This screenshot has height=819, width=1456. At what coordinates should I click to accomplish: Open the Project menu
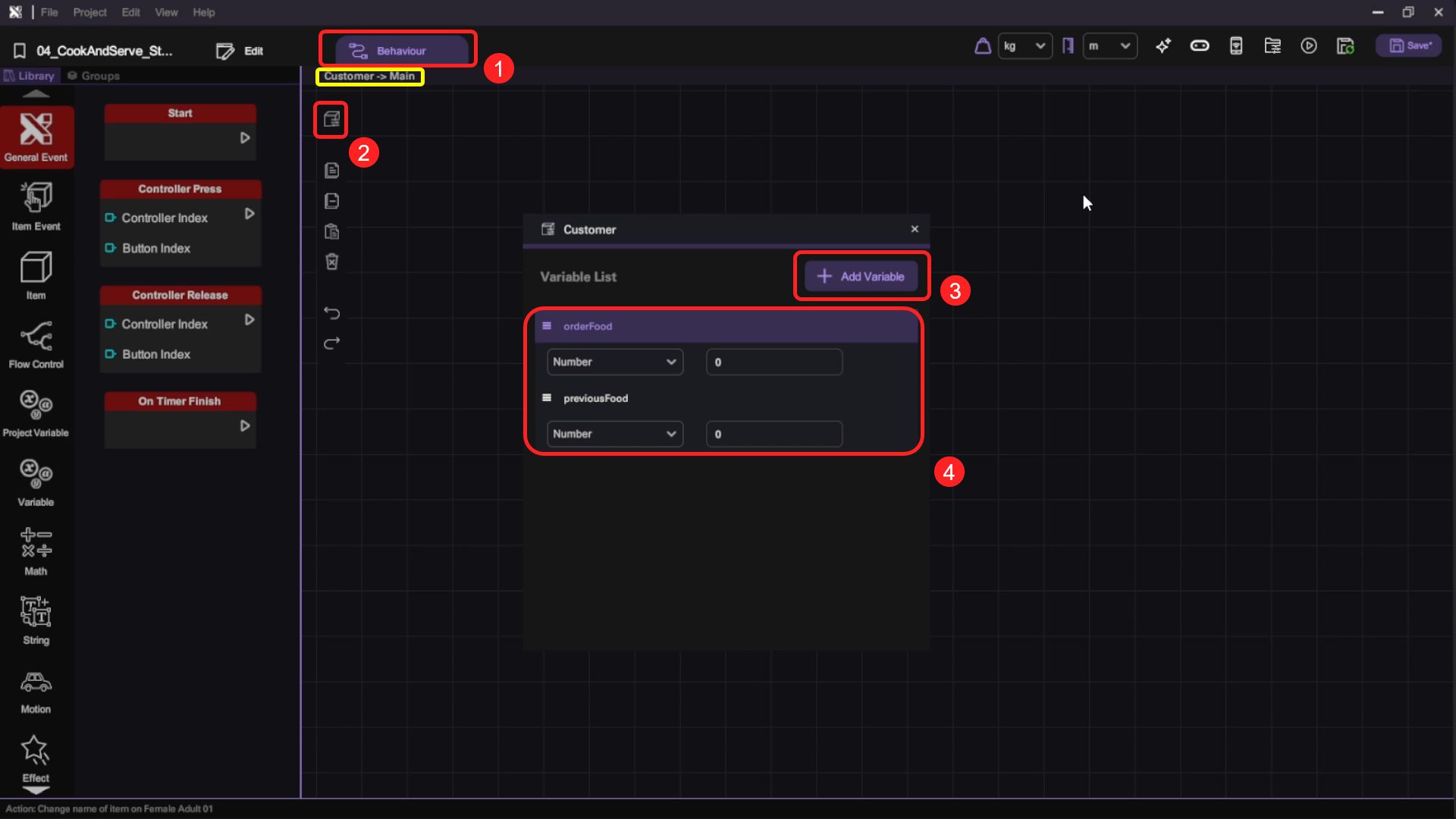pos(89,12)
